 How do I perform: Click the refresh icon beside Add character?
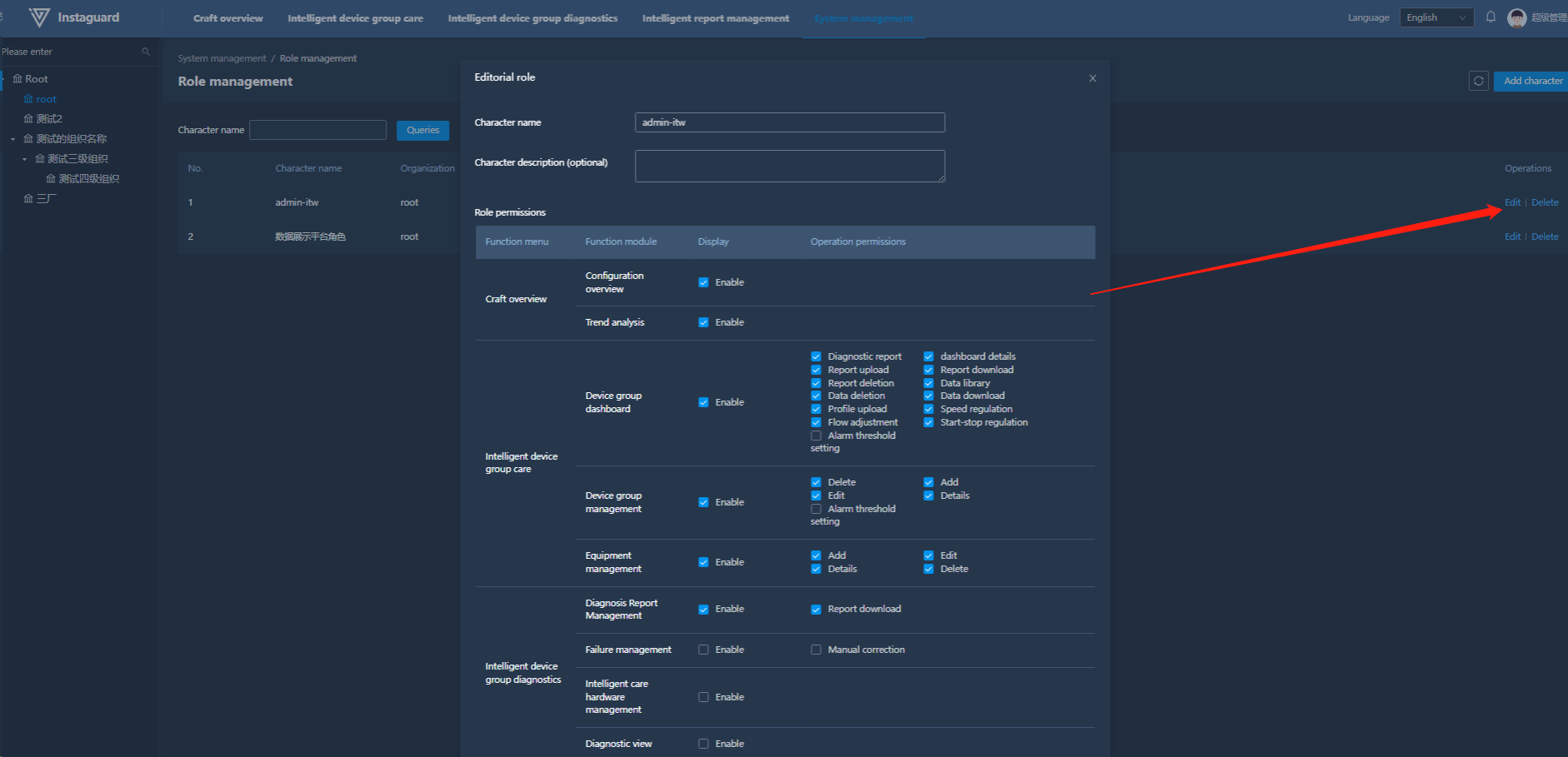point(1478,81)
